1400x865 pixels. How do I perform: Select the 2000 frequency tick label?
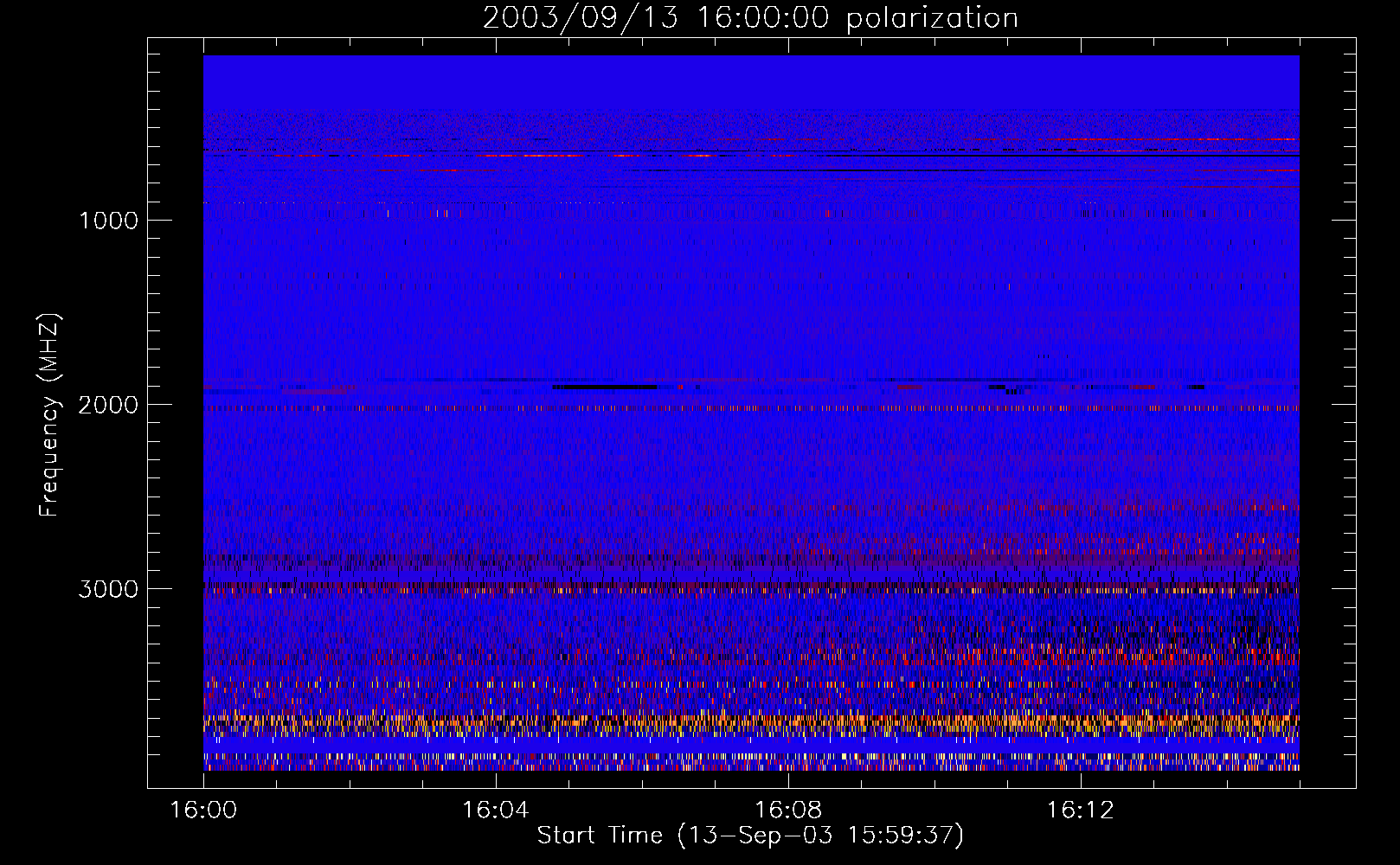click(x=108, y=405)
